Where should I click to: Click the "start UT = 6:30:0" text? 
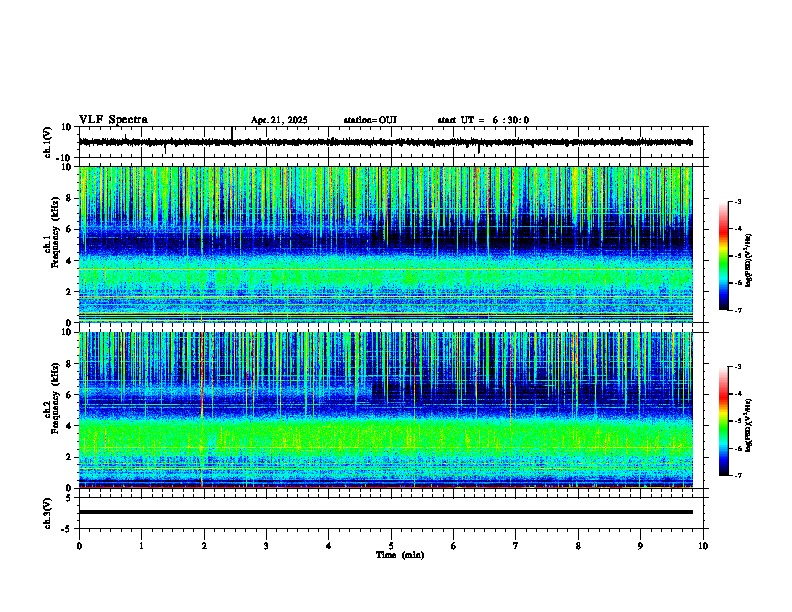coord(483,120)
